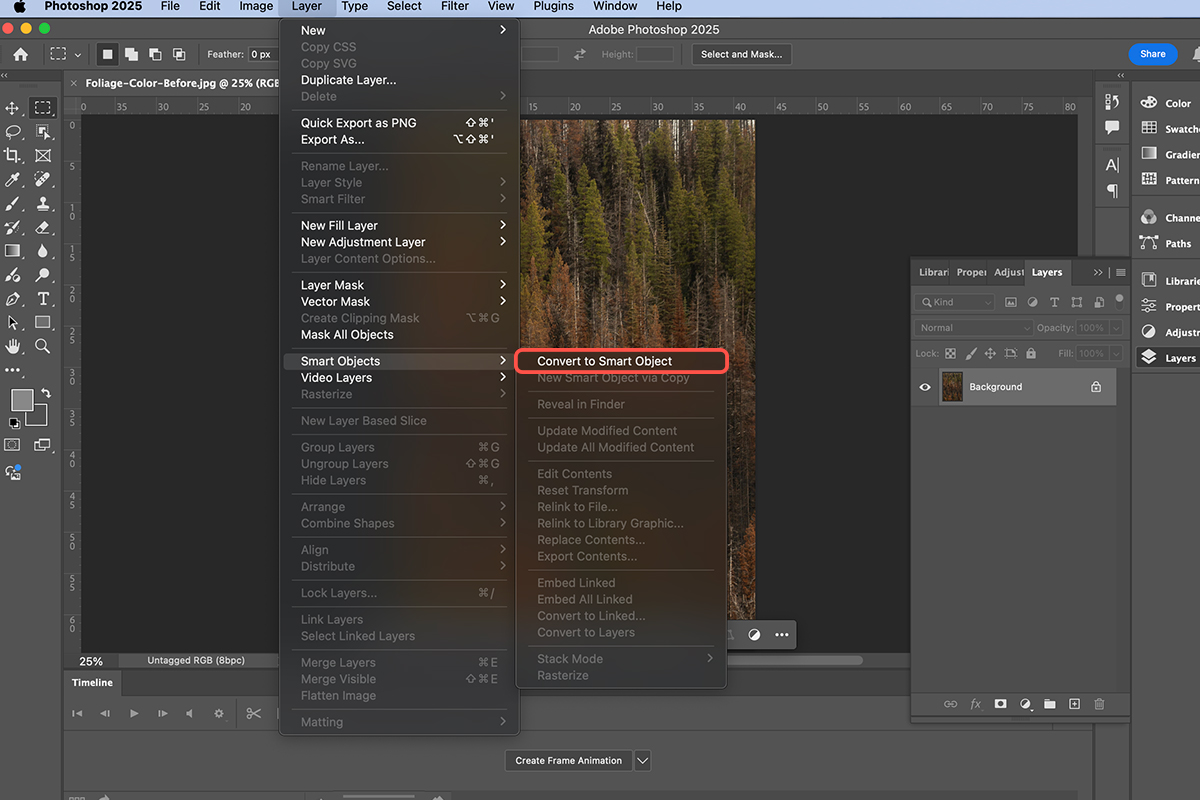This screenshot has width=1200, height=800.
Task: Pick the Eyedropper tool
Action: tap(13, 180)
